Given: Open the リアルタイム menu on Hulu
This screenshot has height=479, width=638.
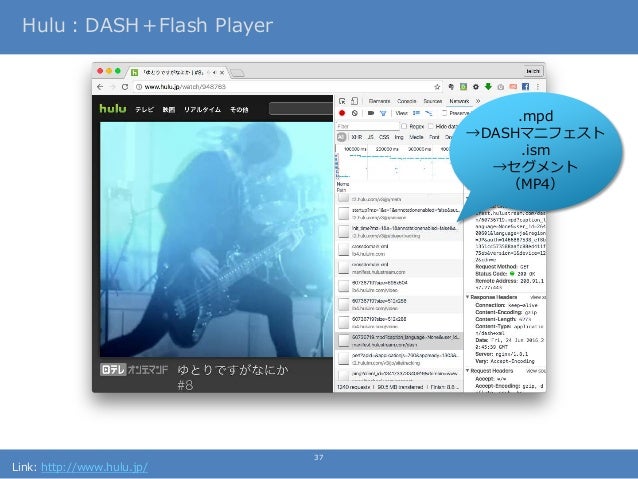Looking at the screenshot, I should tap(202, 109).
